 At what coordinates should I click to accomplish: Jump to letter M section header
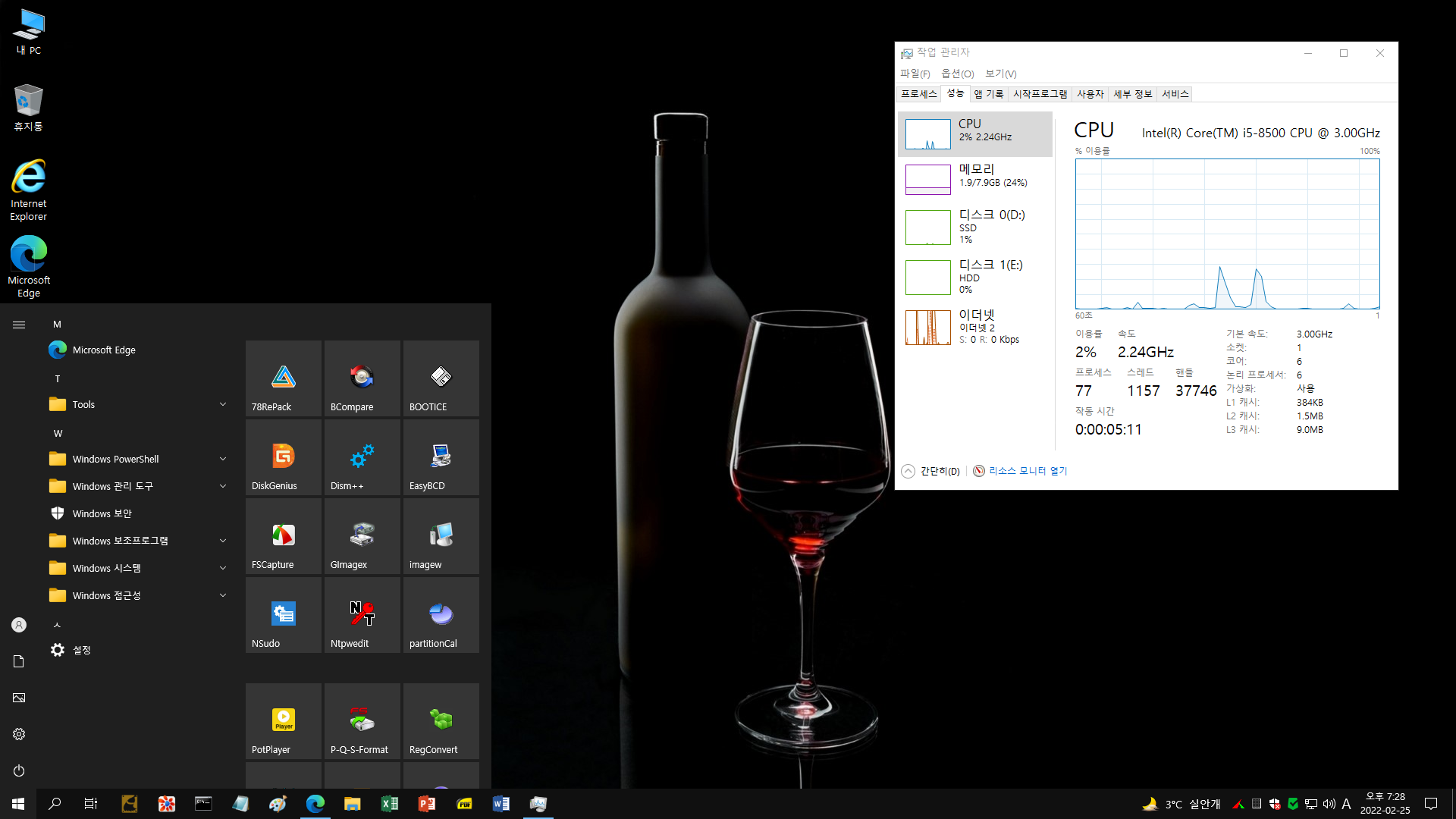57,324
